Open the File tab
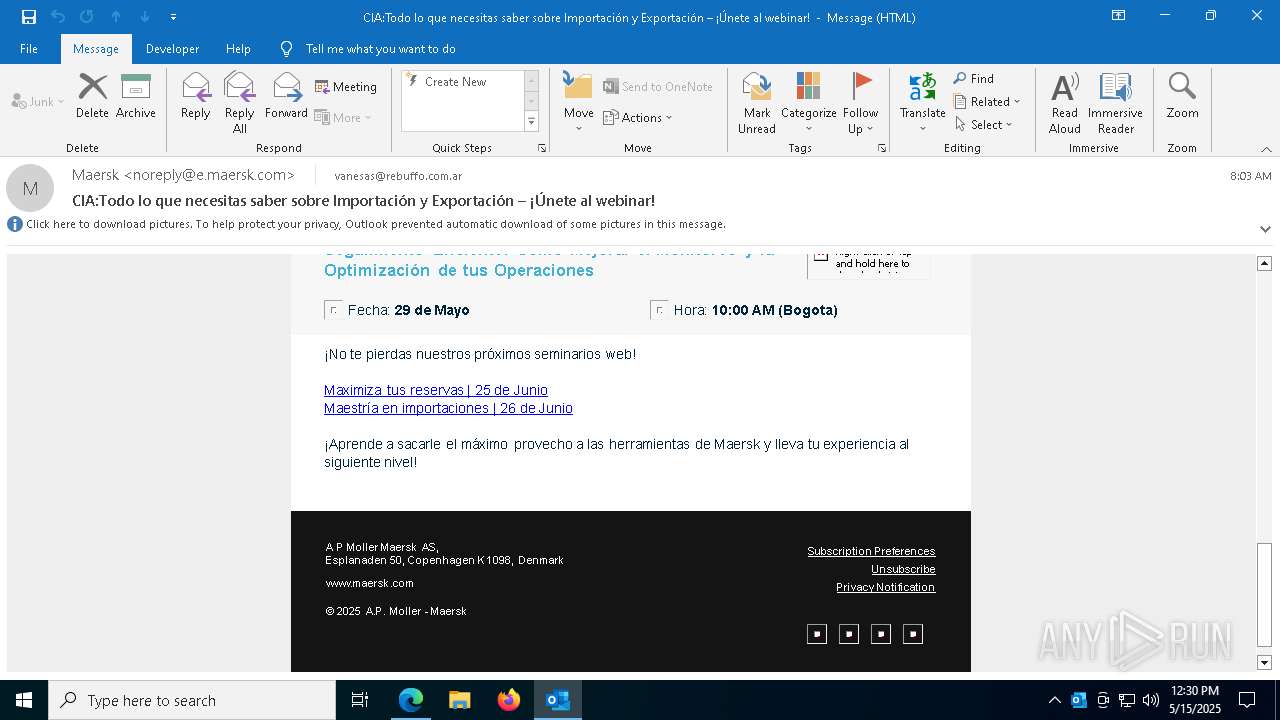The height and width of the screenshot is (720, 1280). pos(29,49)
